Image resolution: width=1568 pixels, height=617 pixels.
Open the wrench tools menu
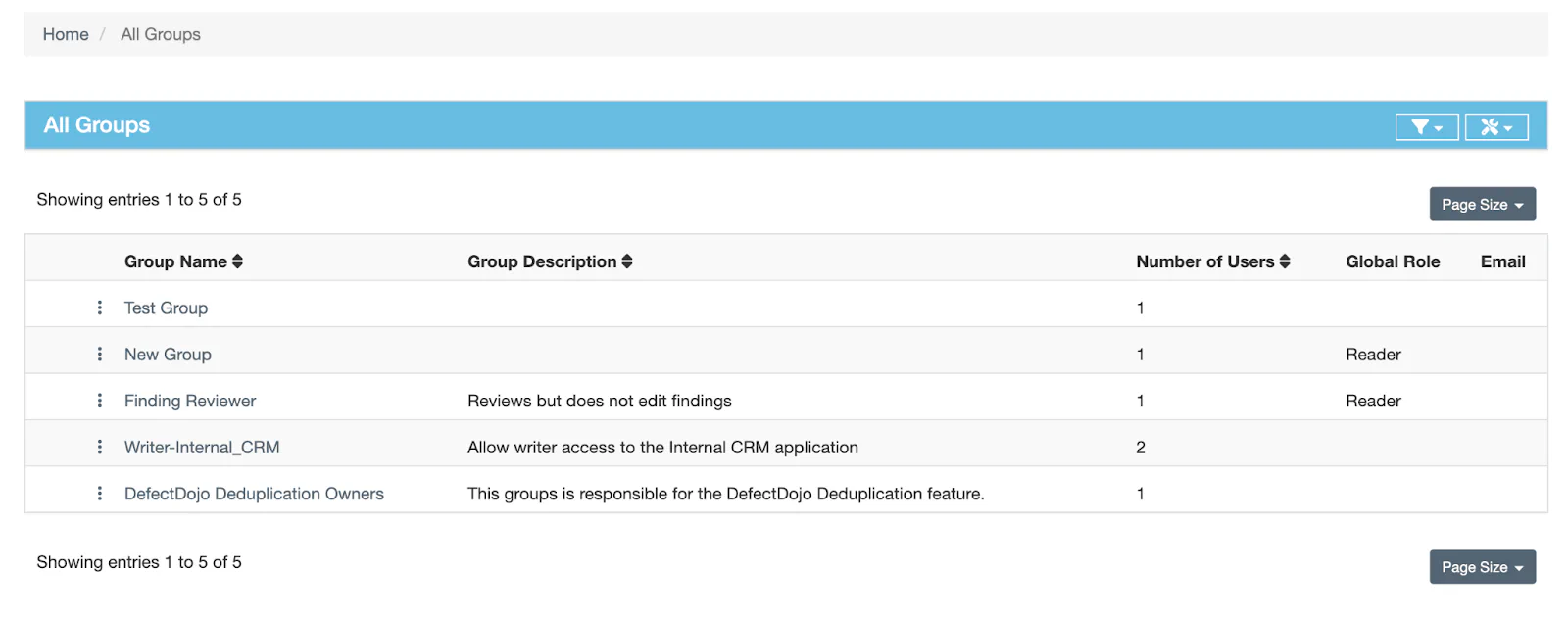tap(1495, 127)
